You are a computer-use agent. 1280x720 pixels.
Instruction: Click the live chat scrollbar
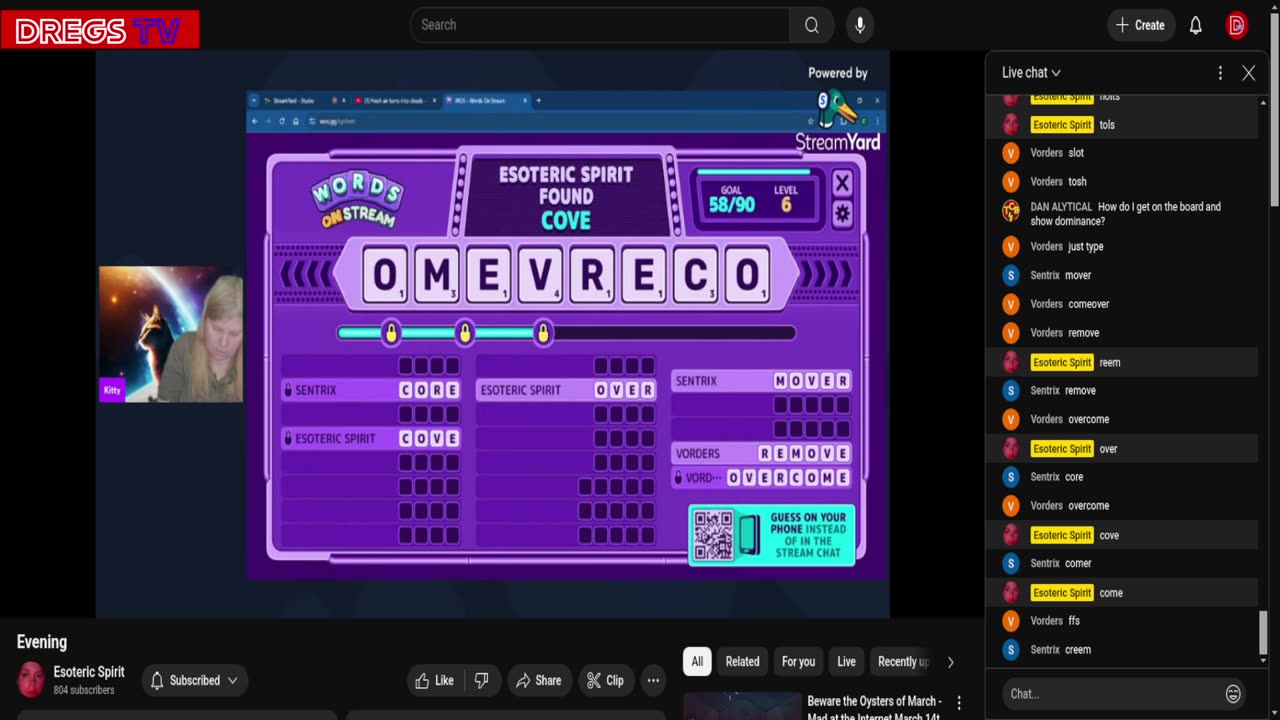(1262, 632)
